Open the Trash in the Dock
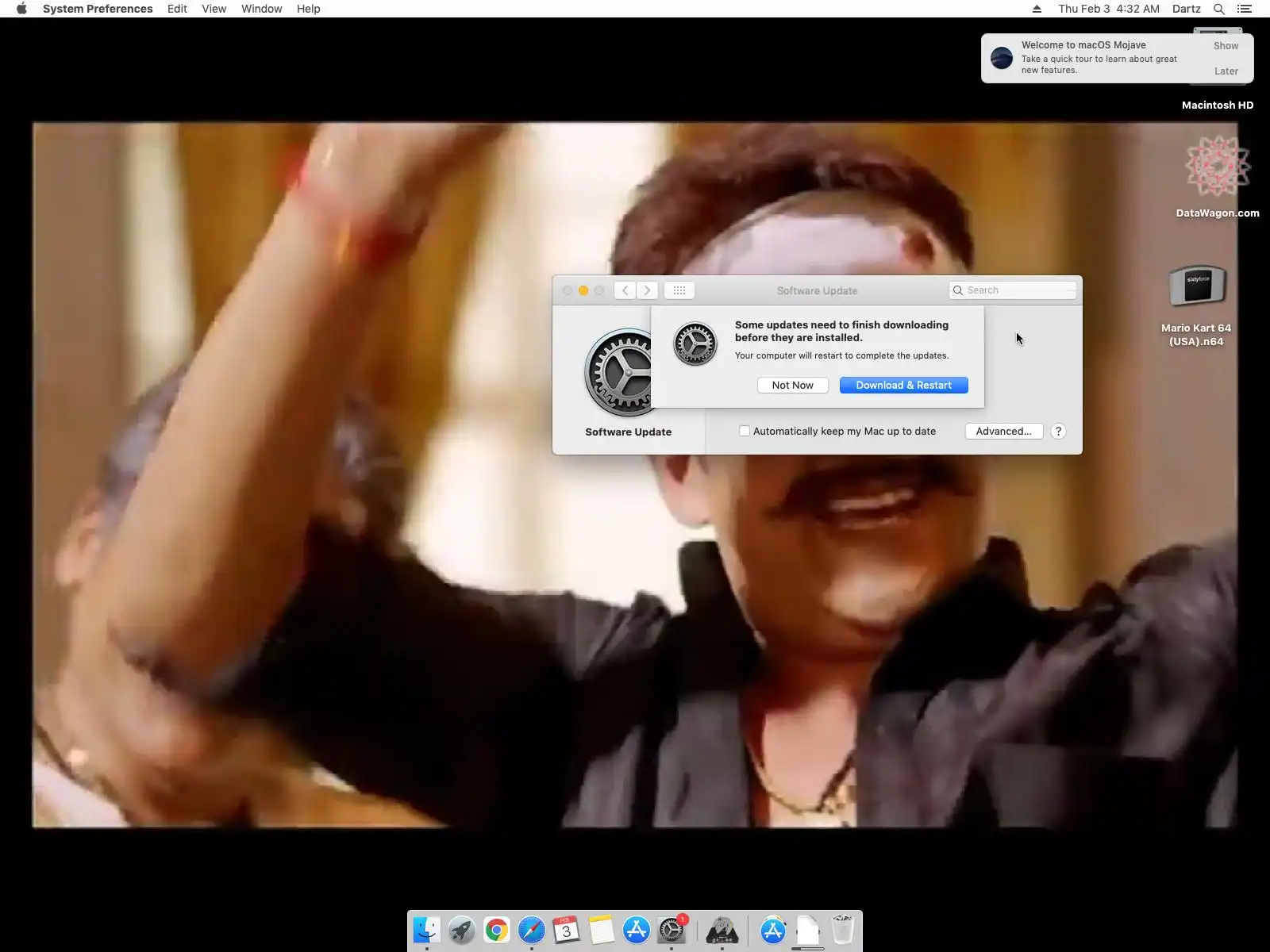The image size is (1270, 952). click(843, 929)
